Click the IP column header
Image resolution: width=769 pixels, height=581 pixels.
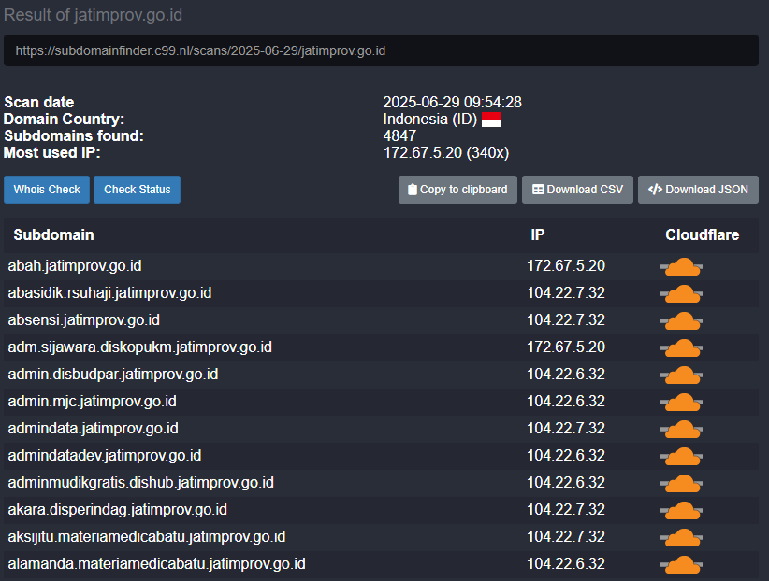point(538,235)
